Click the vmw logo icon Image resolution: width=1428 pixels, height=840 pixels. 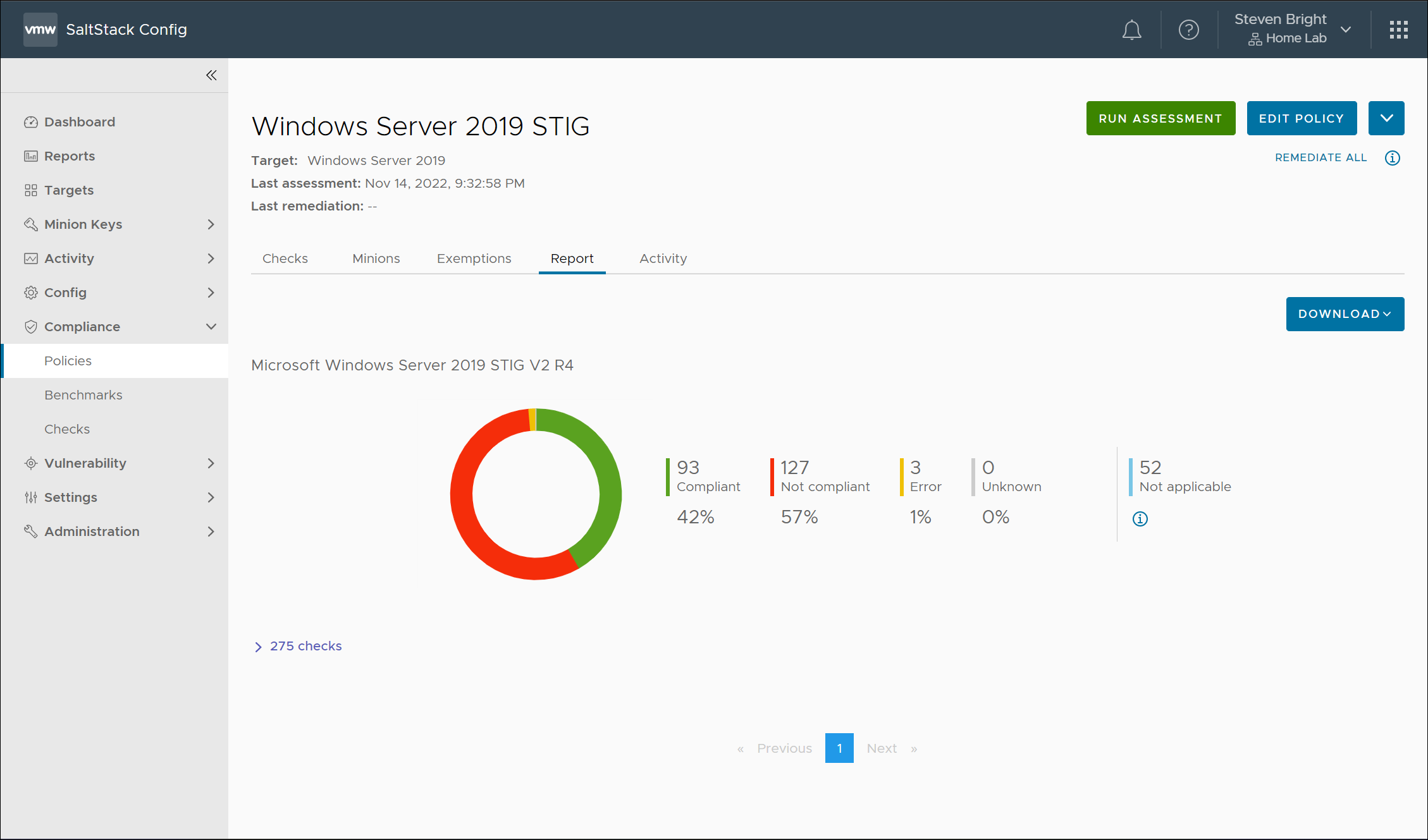click(40, 30)
